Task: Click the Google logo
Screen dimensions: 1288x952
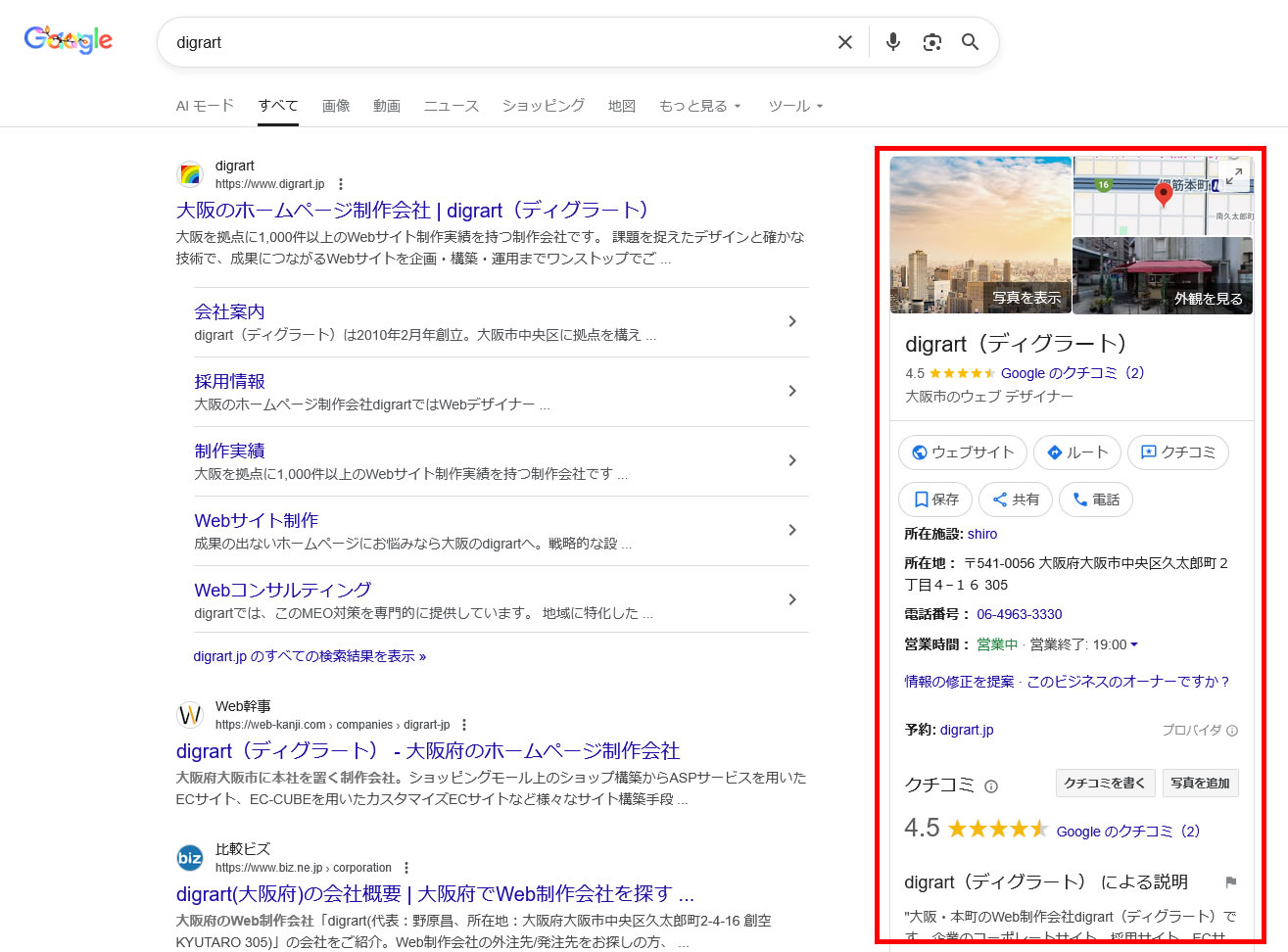Action: tap(67, 40)
